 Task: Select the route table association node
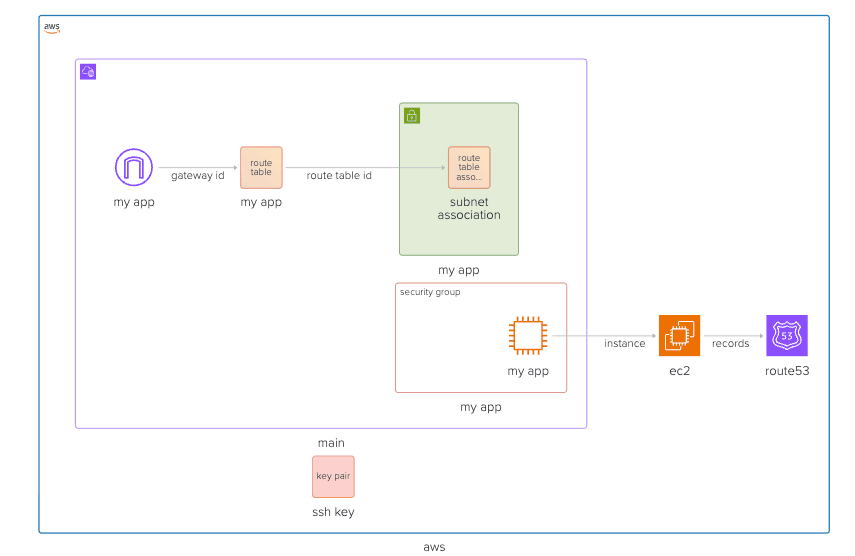pyautogui.click(x=469, y=167)
